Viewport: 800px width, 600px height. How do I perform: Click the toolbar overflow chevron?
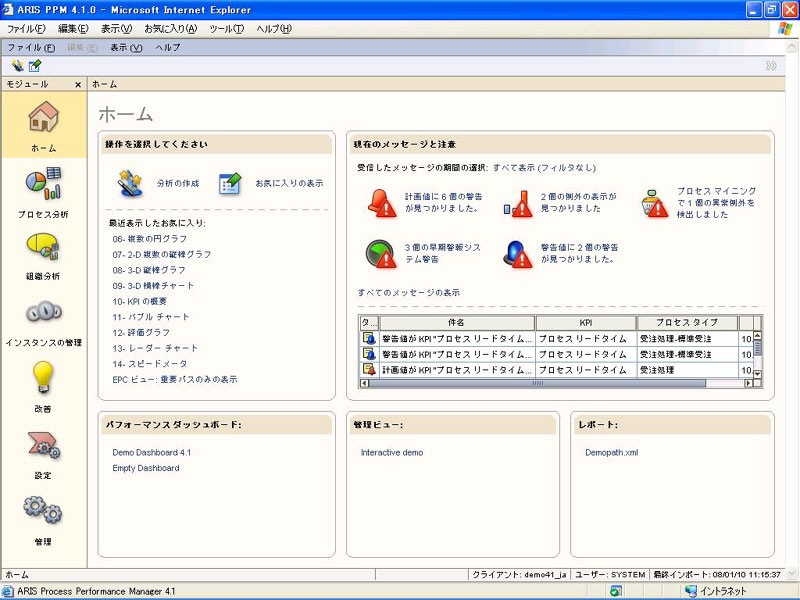pos(771,65)
